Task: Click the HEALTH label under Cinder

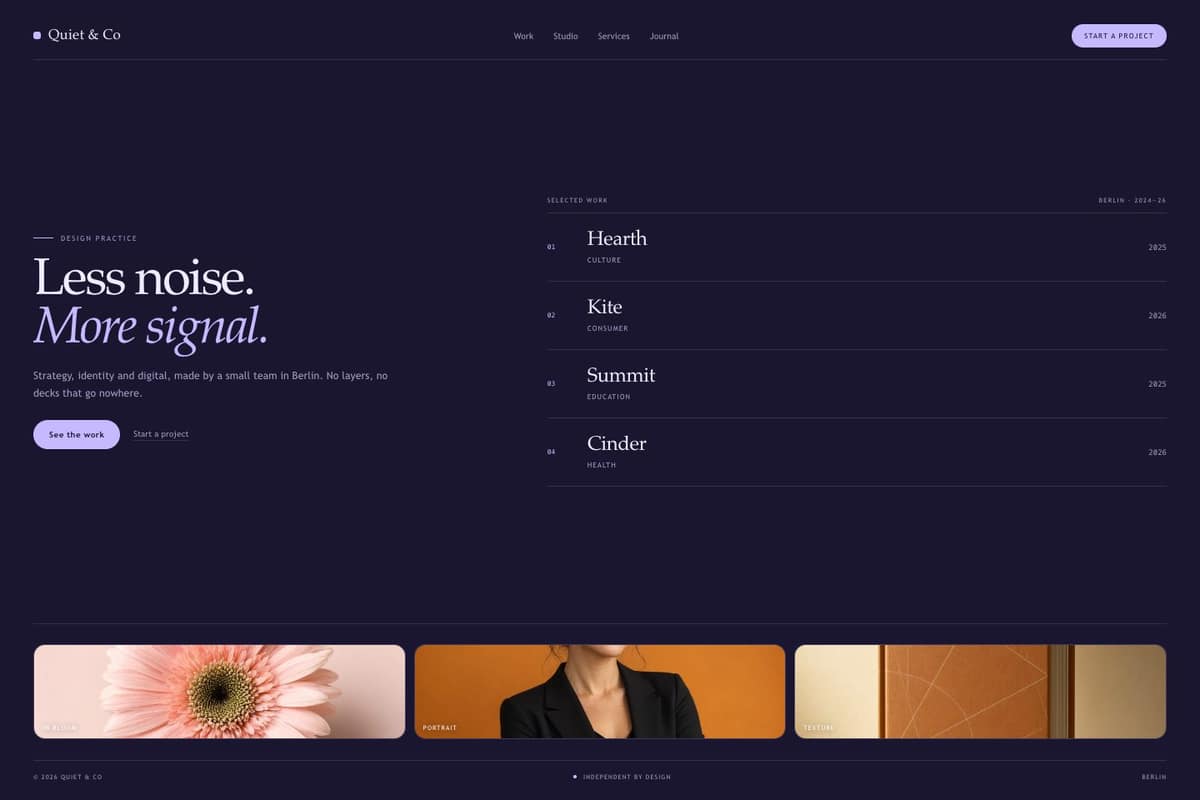Action: pyautogui.click(x=602, y=465)
